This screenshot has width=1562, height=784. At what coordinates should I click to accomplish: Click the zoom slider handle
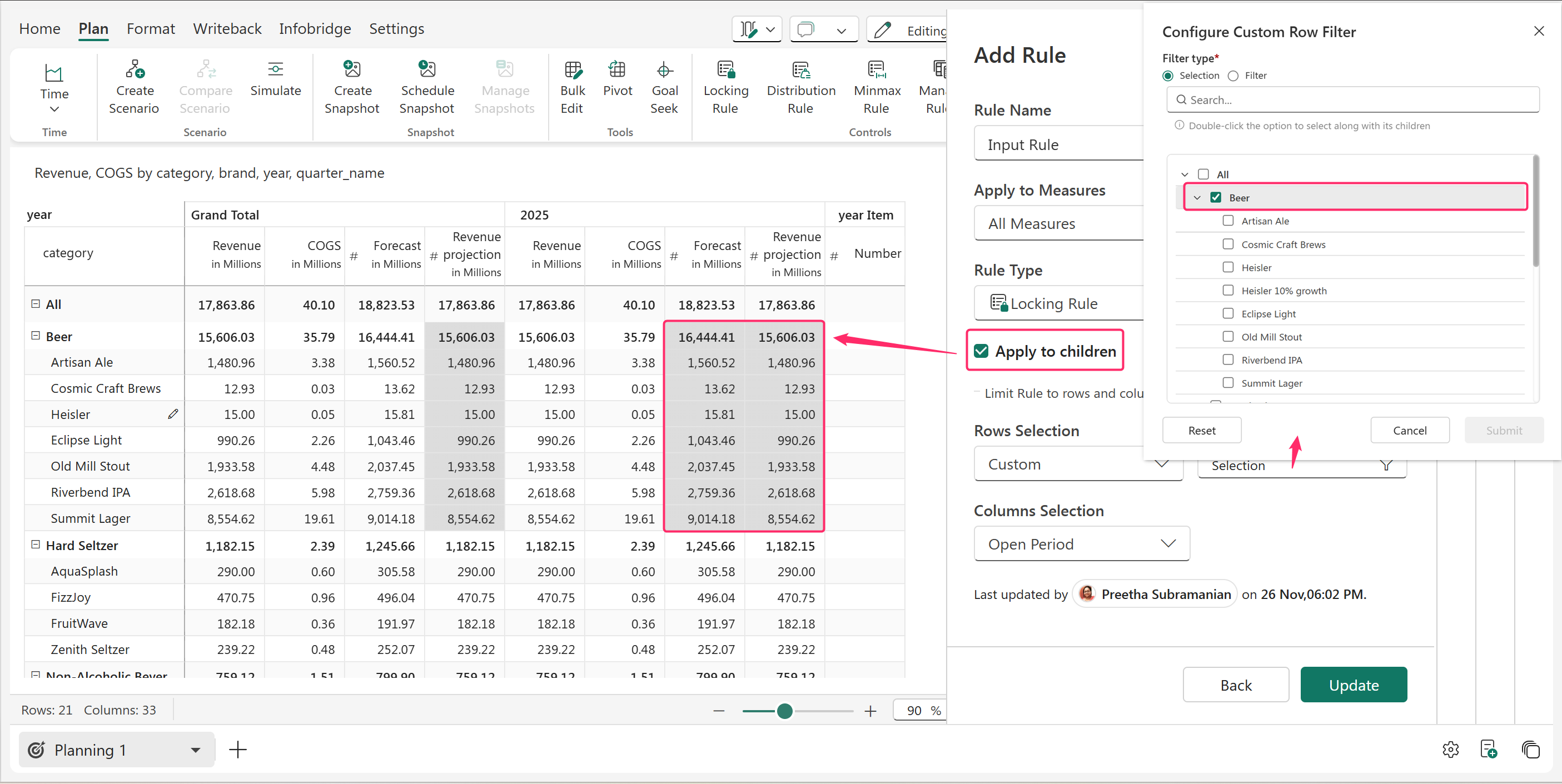(785, 711)
